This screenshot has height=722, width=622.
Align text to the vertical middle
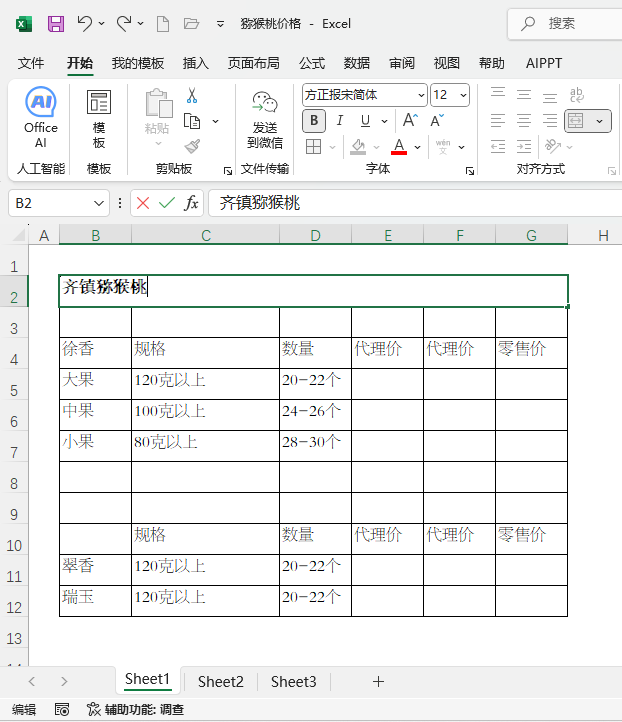[524, 94]
